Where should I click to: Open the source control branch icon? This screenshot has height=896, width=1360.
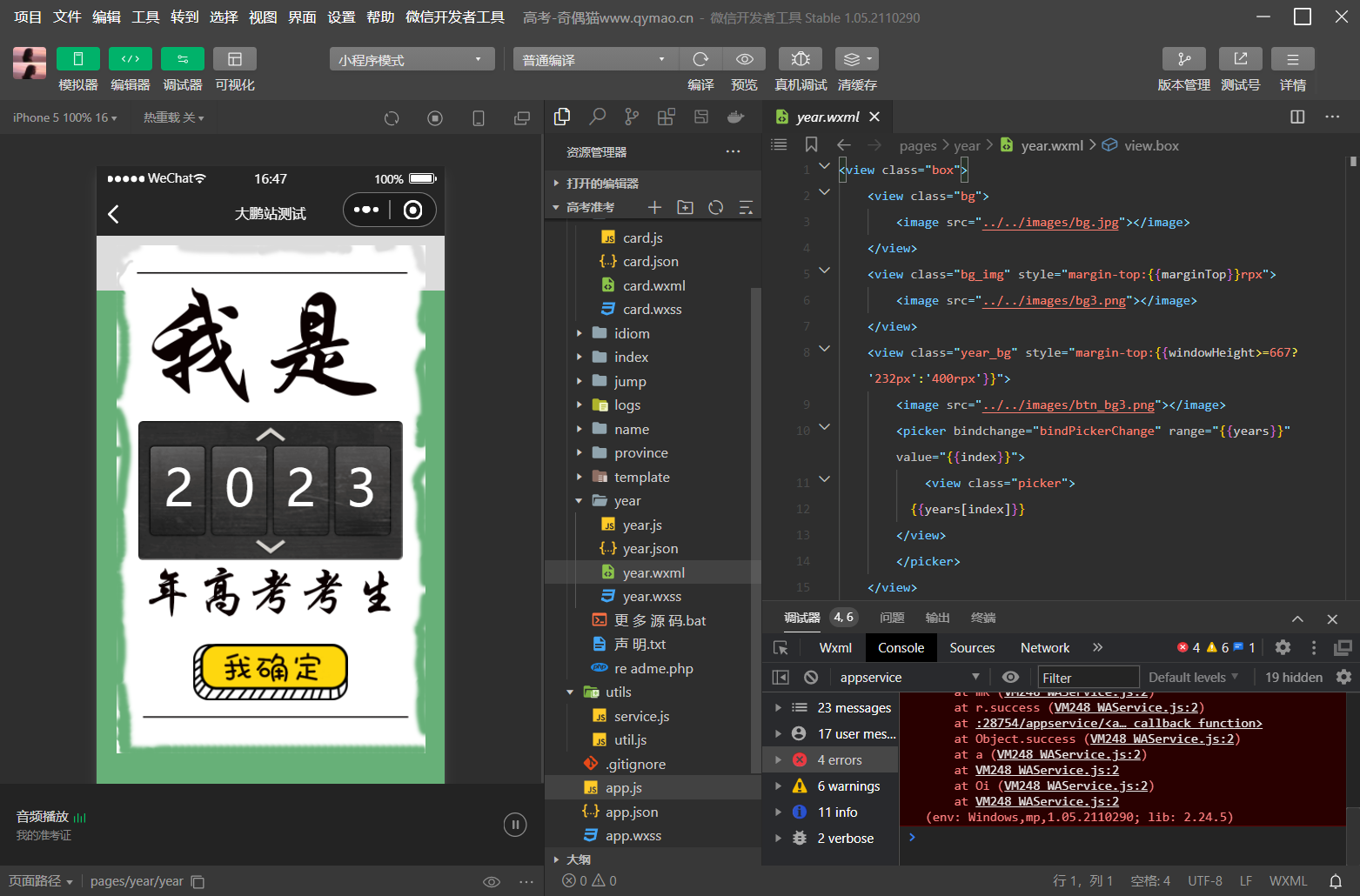[x=632, y=117]
